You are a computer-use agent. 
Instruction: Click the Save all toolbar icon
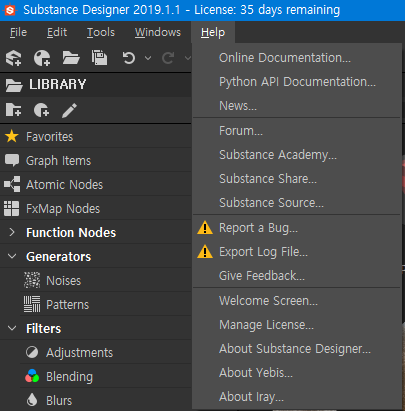point(99,58)
